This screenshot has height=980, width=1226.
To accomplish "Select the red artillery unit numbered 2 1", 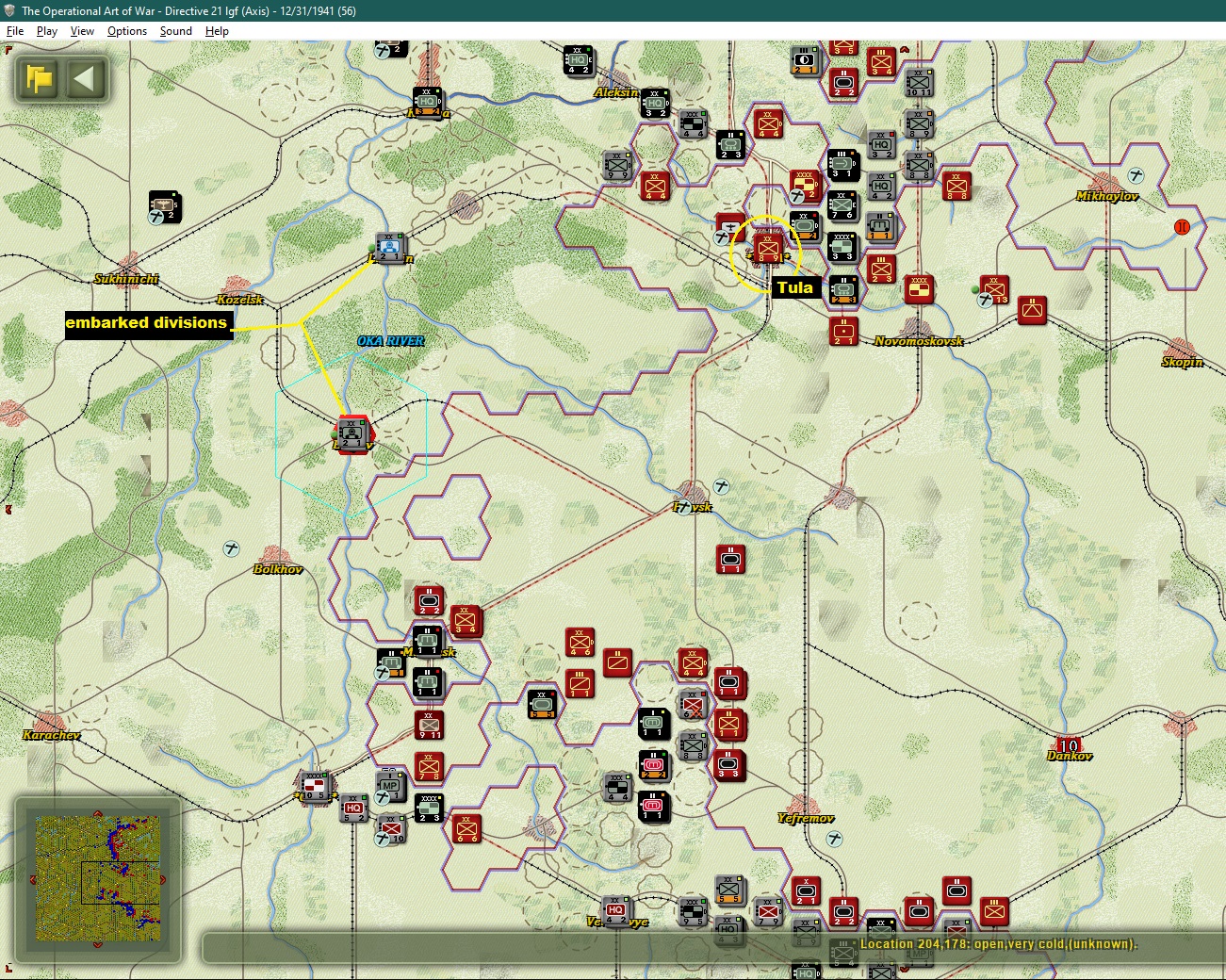I will click(843, 332).
